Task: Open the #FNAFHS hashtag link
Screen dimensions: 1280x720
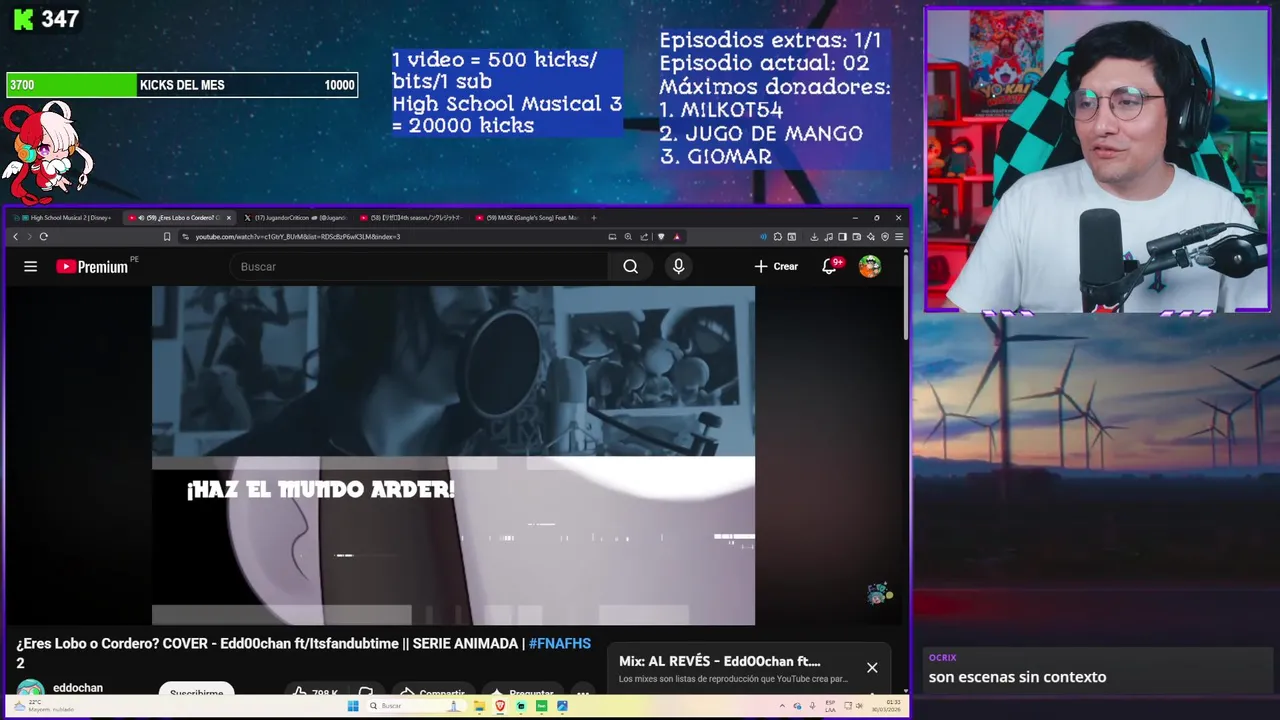Action: (x=560, y=644)
